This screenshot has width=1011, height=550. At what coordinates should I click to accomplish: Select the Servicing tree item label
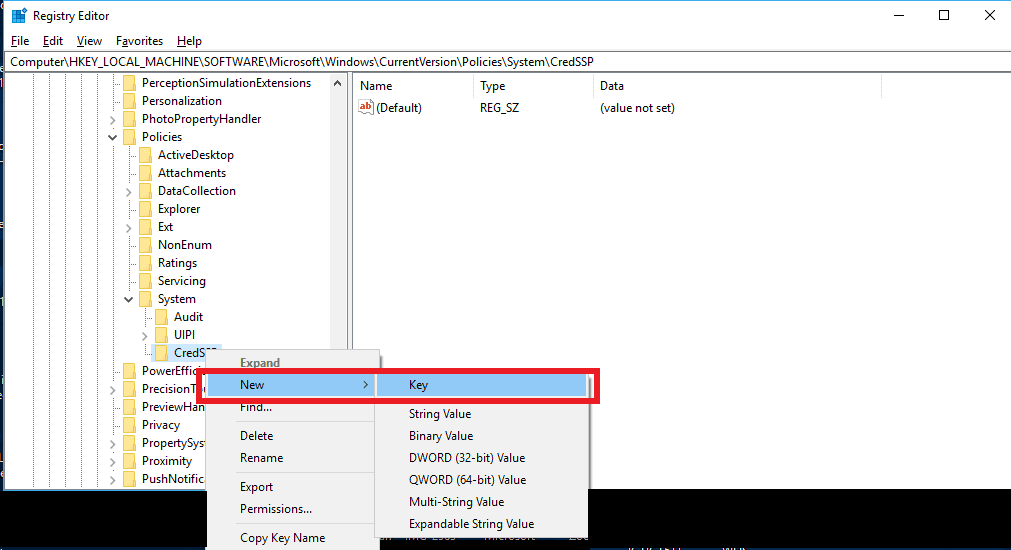(182, 281)
